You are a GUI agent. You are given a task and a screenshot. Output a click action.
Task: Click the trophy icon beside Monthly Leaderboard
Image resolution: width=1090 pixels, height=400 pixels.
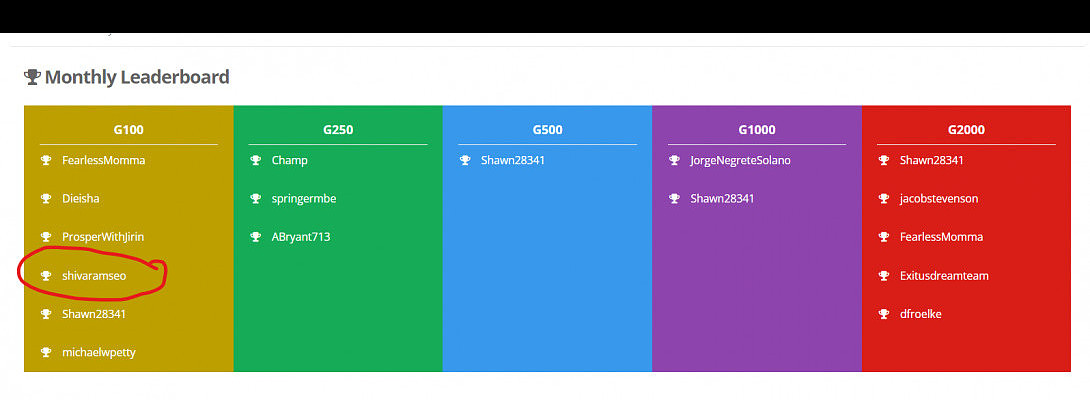pyautogui.click(x=33, y=77)
